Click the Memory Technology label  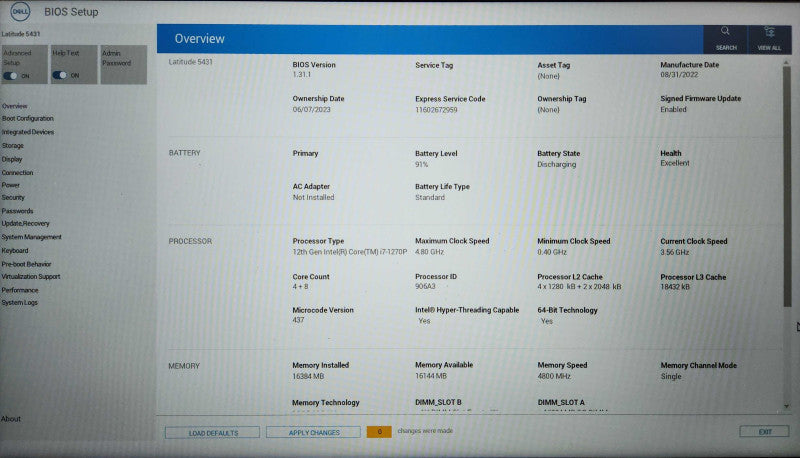(x=326, y=402)
